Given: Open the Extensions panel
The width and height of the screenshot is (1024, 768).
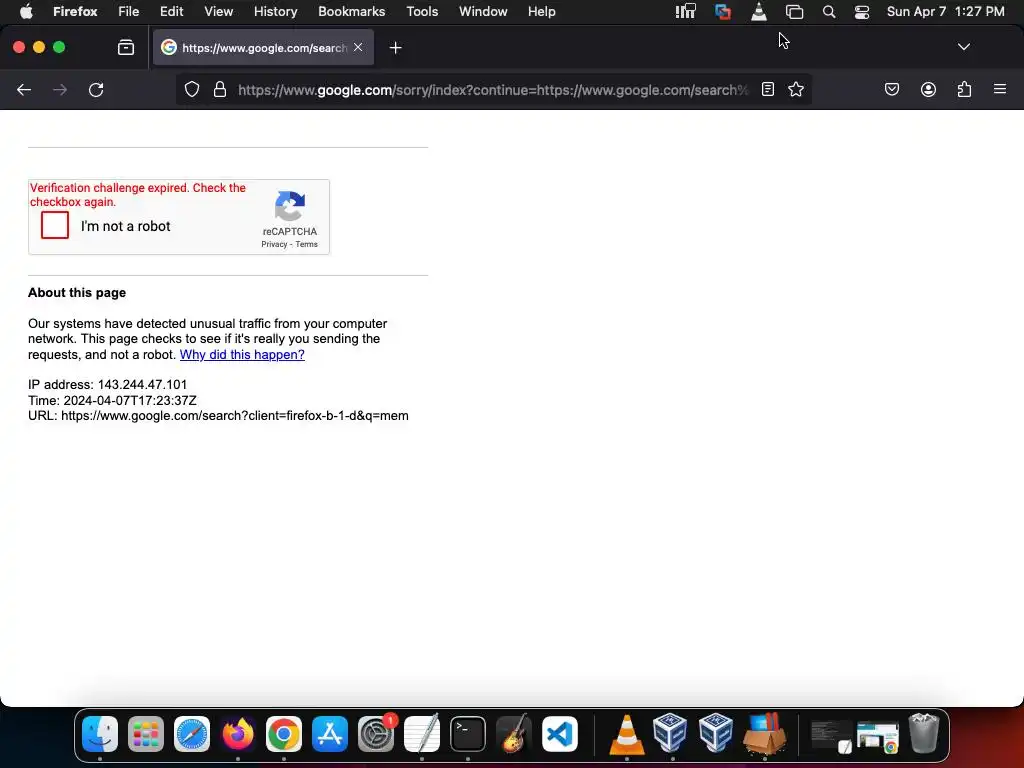Looking at the screenshot, I should point(965,89).
